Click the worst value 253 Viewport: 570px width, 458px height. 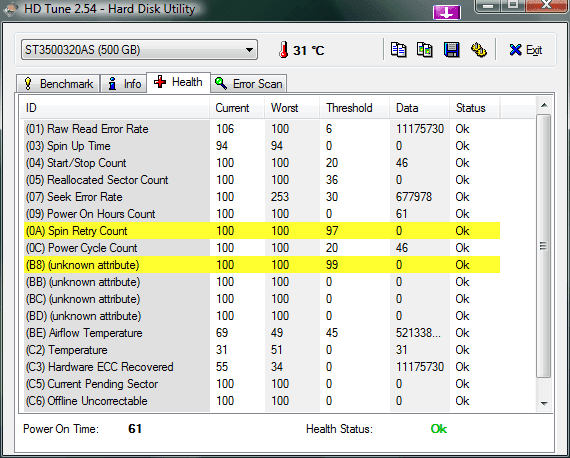280,197
